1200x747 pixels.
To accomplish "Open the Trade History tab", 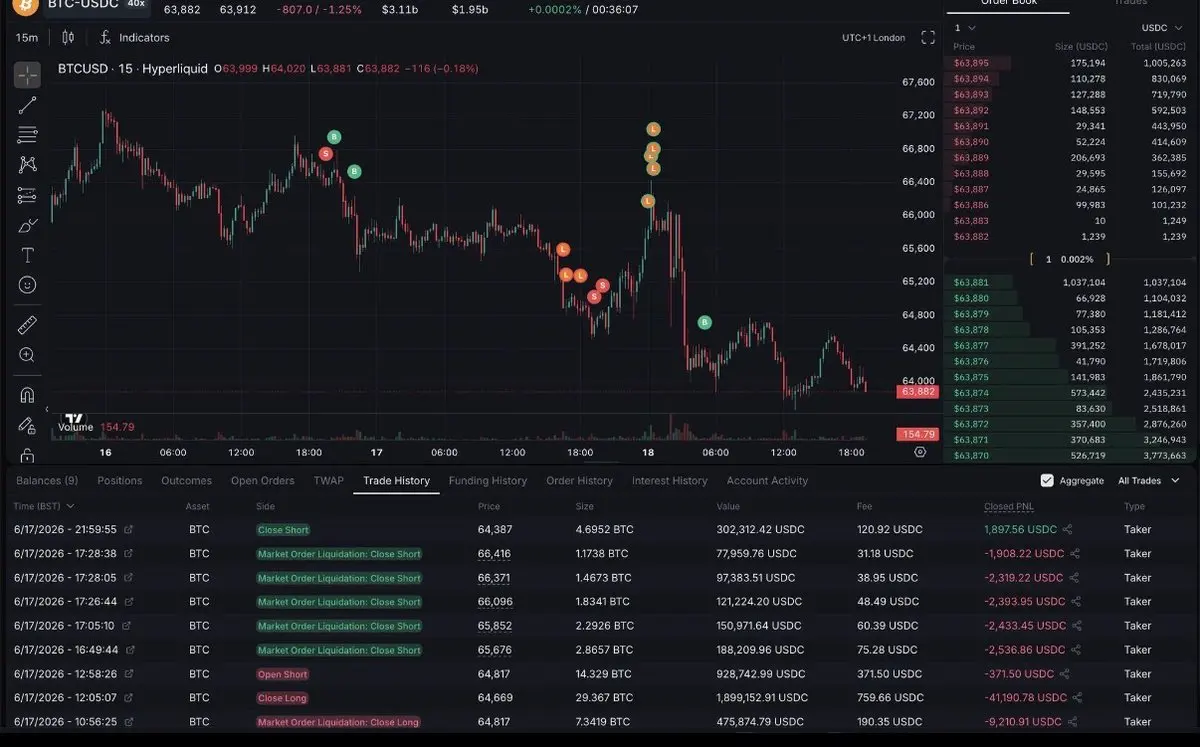I will [x=397, y=481].
